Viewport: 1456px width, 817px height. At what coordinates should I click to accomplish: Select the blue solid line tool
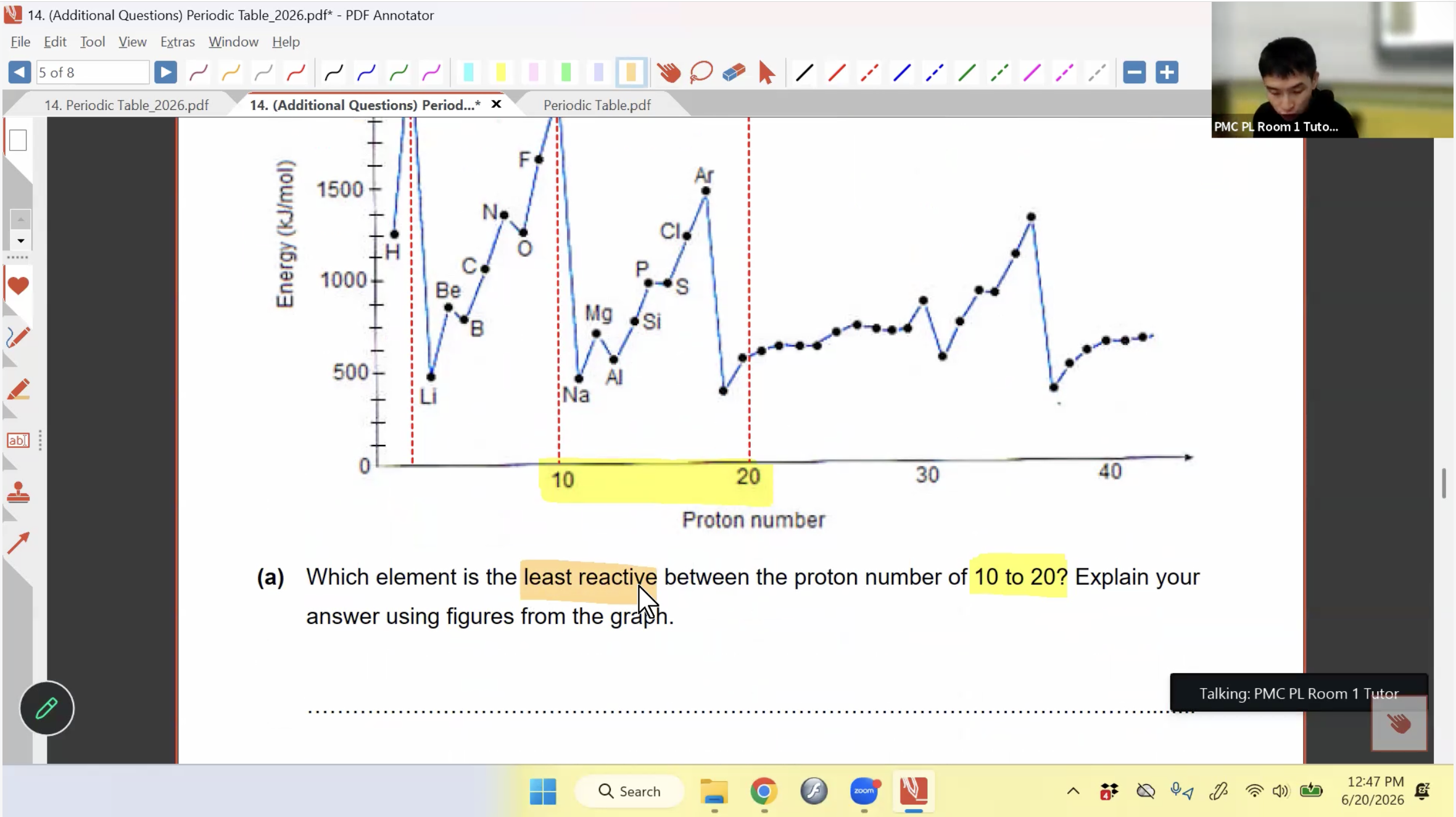[902, 73]
